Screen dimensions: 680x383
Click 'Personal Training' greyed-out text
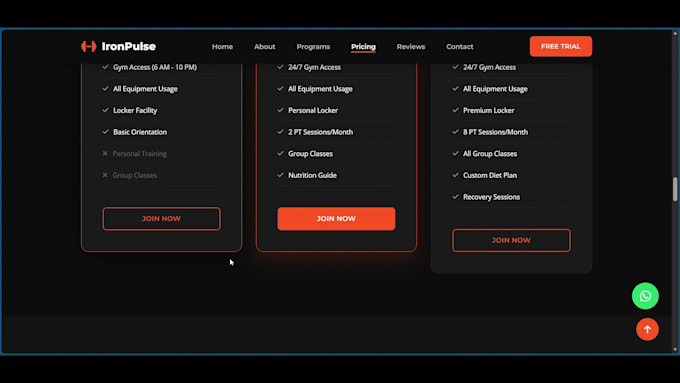coord(140,154)
